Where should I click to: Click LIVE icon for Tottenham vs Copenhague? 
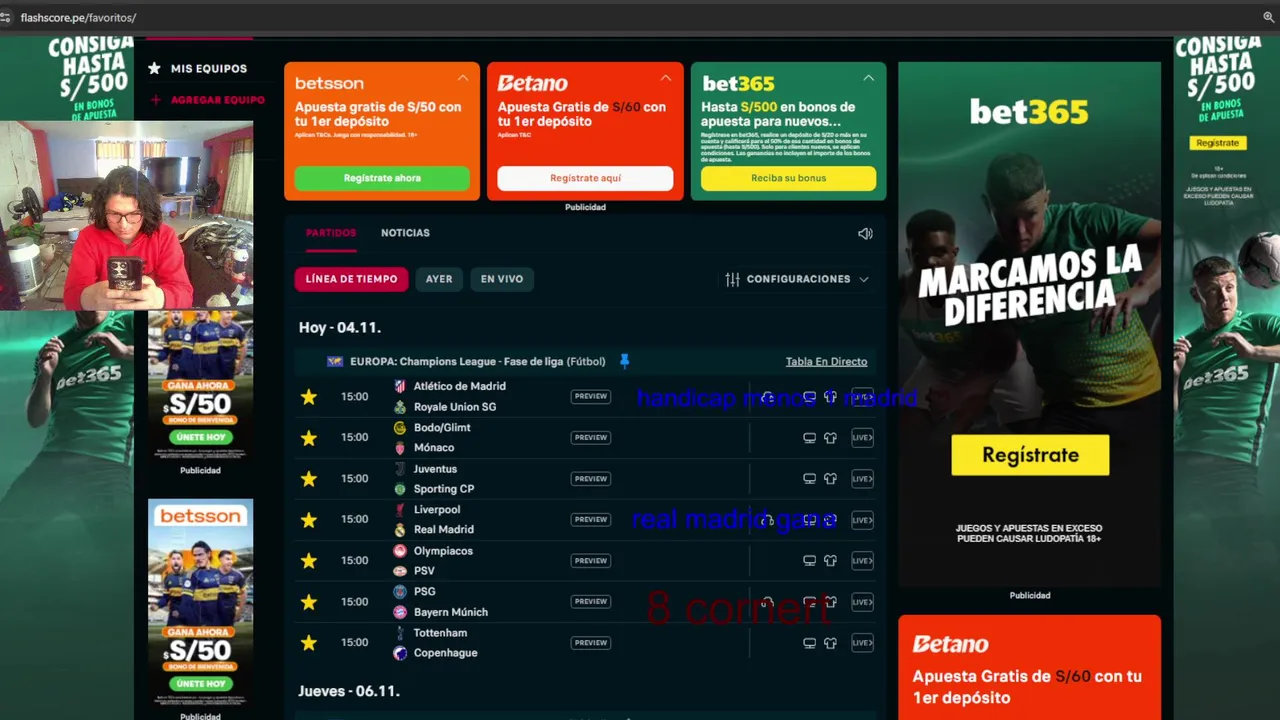tap(862, 643)
